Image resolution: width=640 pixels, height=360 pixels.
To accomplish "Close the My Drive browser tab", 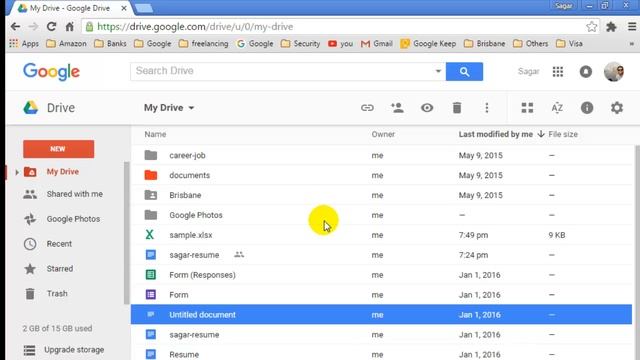I will (124, 8).
